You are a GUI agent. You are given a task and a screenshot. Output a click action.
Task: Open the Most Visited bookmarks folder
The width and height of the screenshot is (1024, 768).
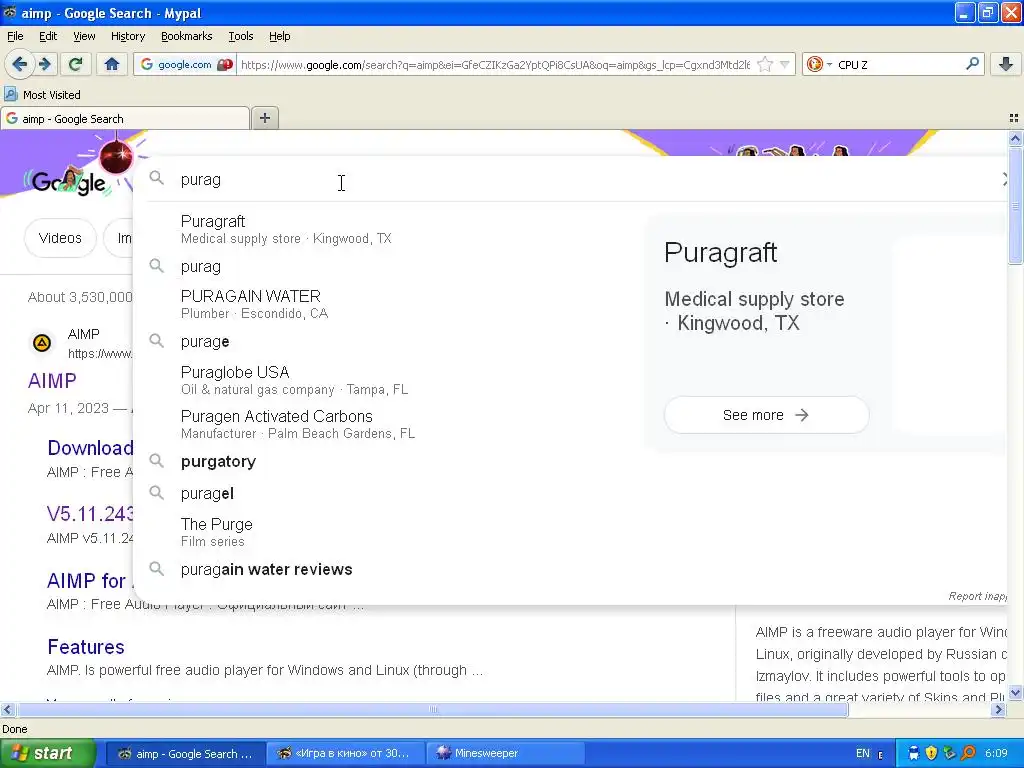pos(43,95)
